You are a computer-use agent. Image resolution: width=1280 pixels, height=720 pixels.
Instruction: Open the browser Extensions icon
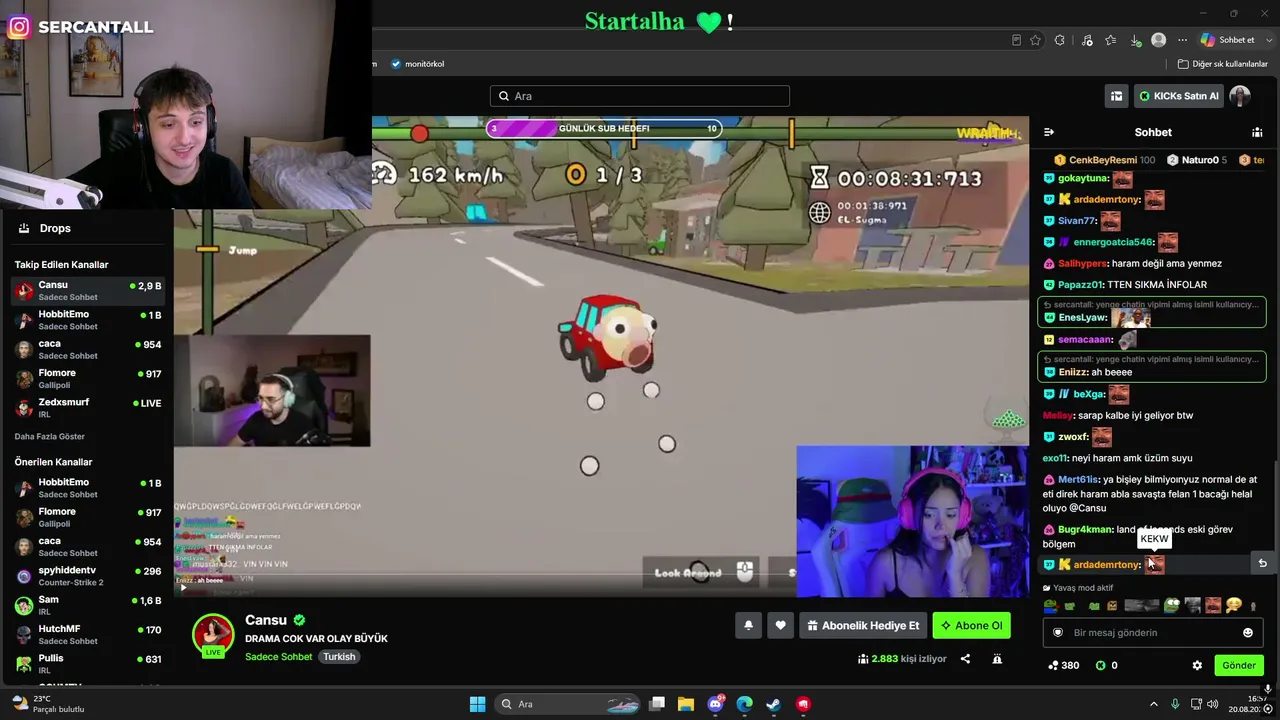[x=1060, y=40]
